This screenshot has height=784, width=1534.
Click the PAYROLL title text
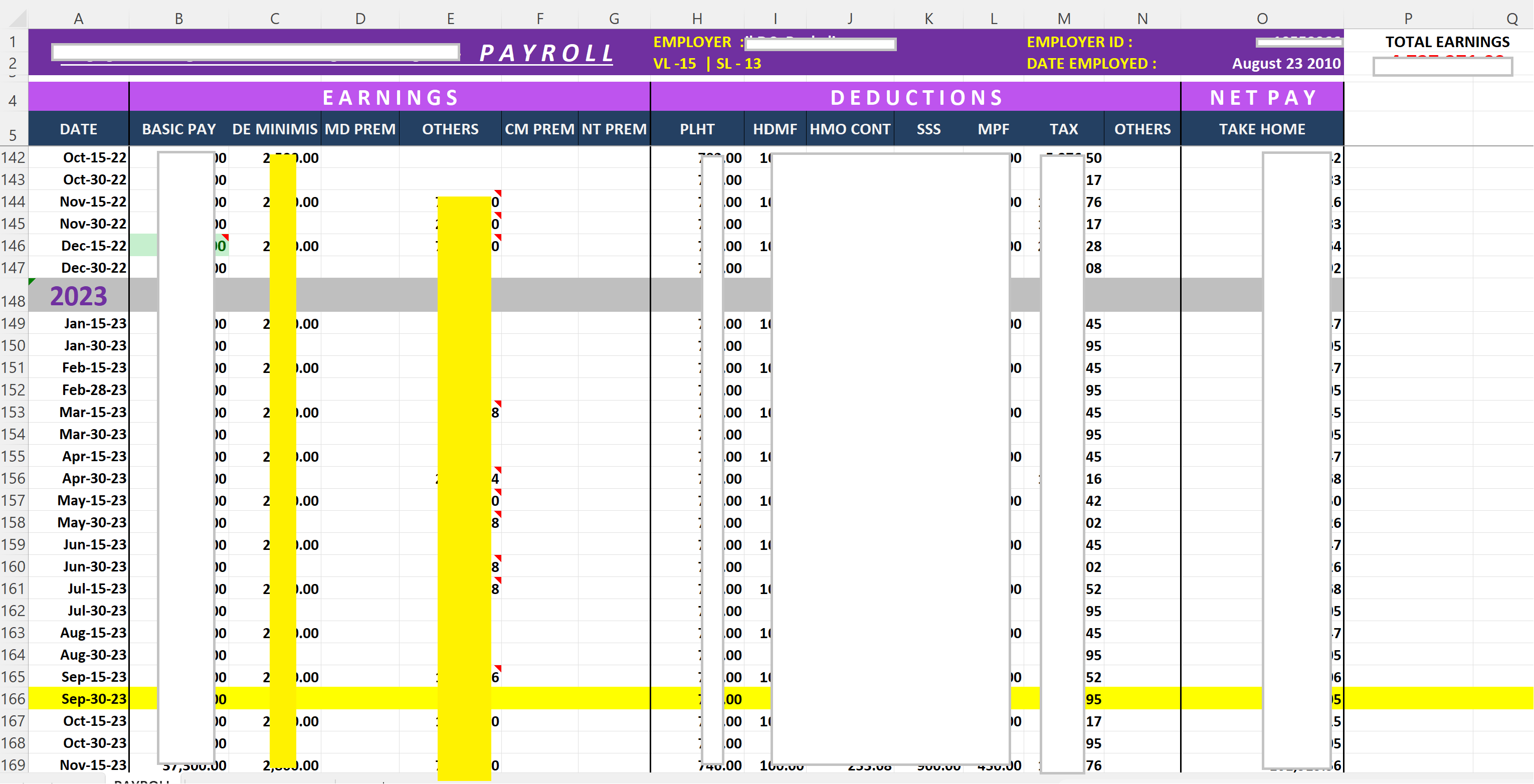point(546,54)
